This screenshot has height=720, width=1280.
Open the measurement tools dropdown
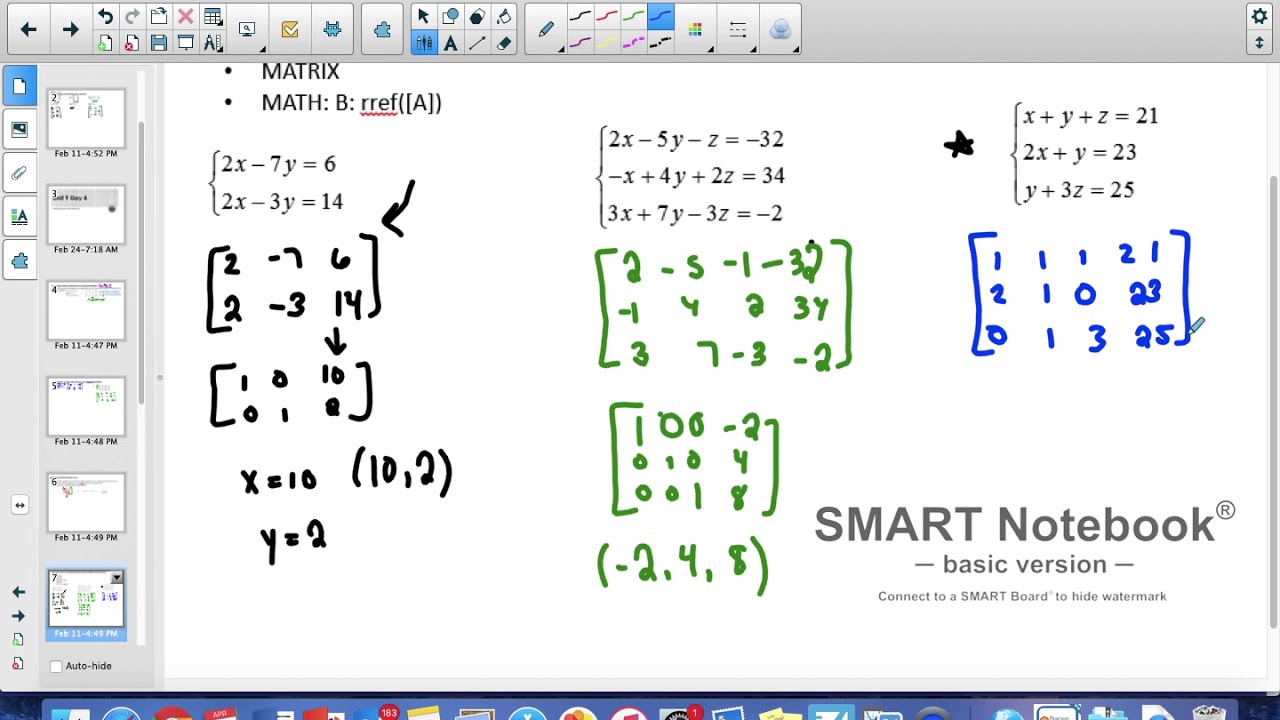[213, 43]
